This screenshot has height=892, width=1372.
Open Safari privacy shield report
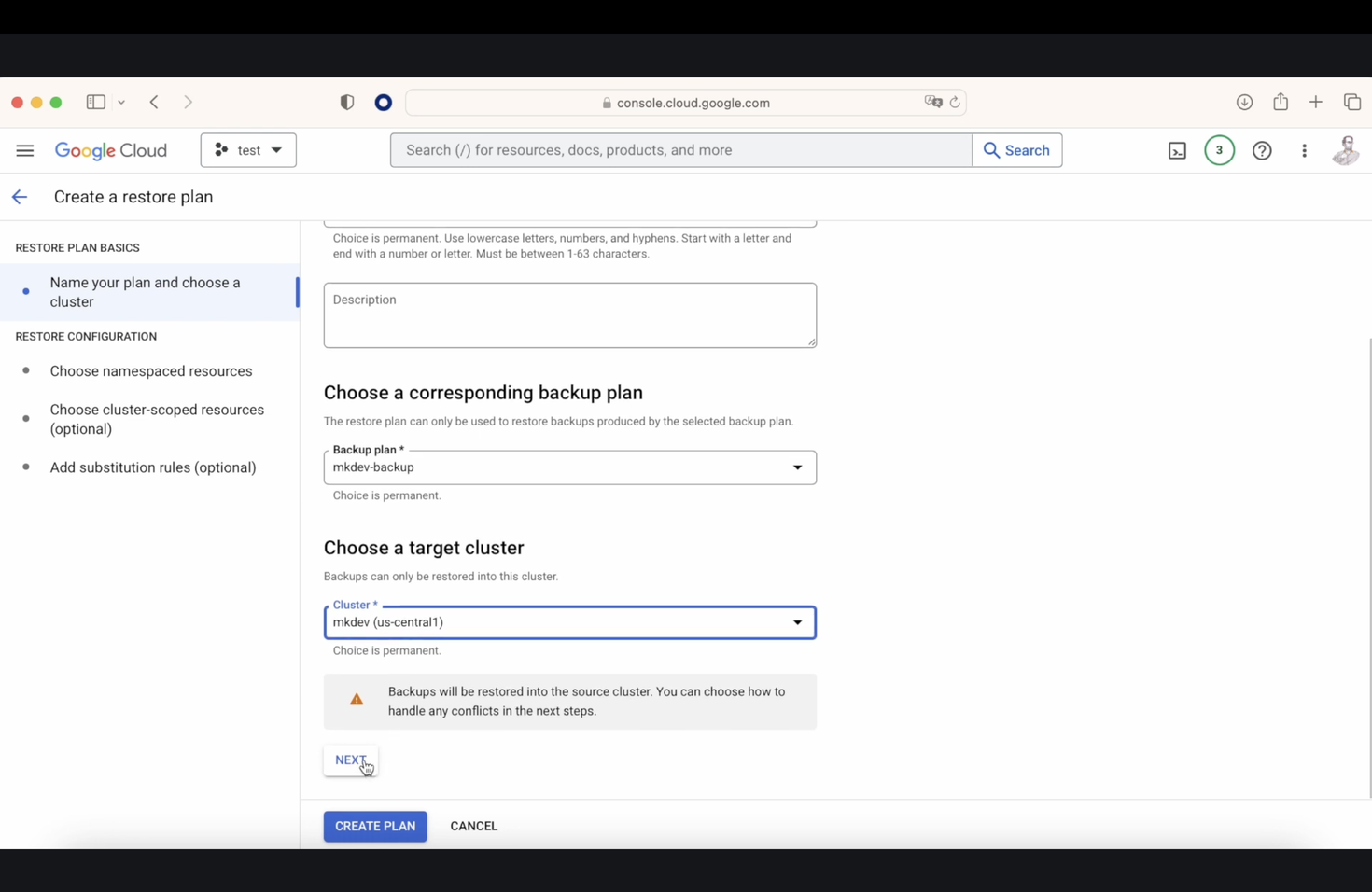pos(347,103)
